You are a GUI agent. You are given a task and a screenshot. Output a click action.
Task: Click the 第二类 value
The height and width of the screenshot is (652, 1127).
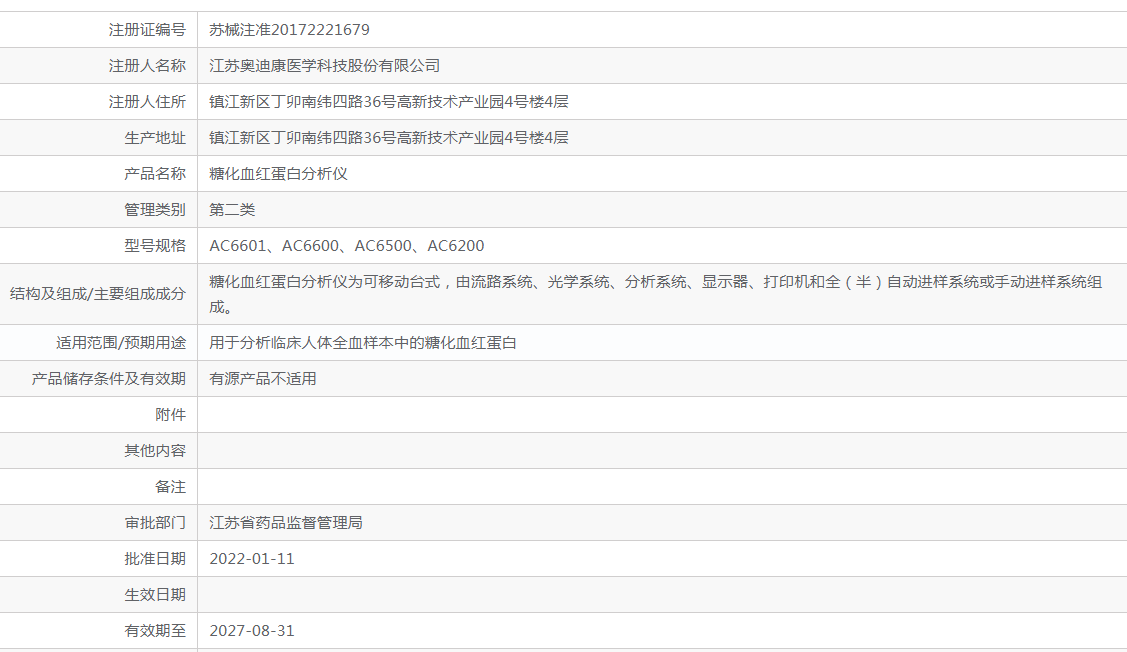click(232, 209)
